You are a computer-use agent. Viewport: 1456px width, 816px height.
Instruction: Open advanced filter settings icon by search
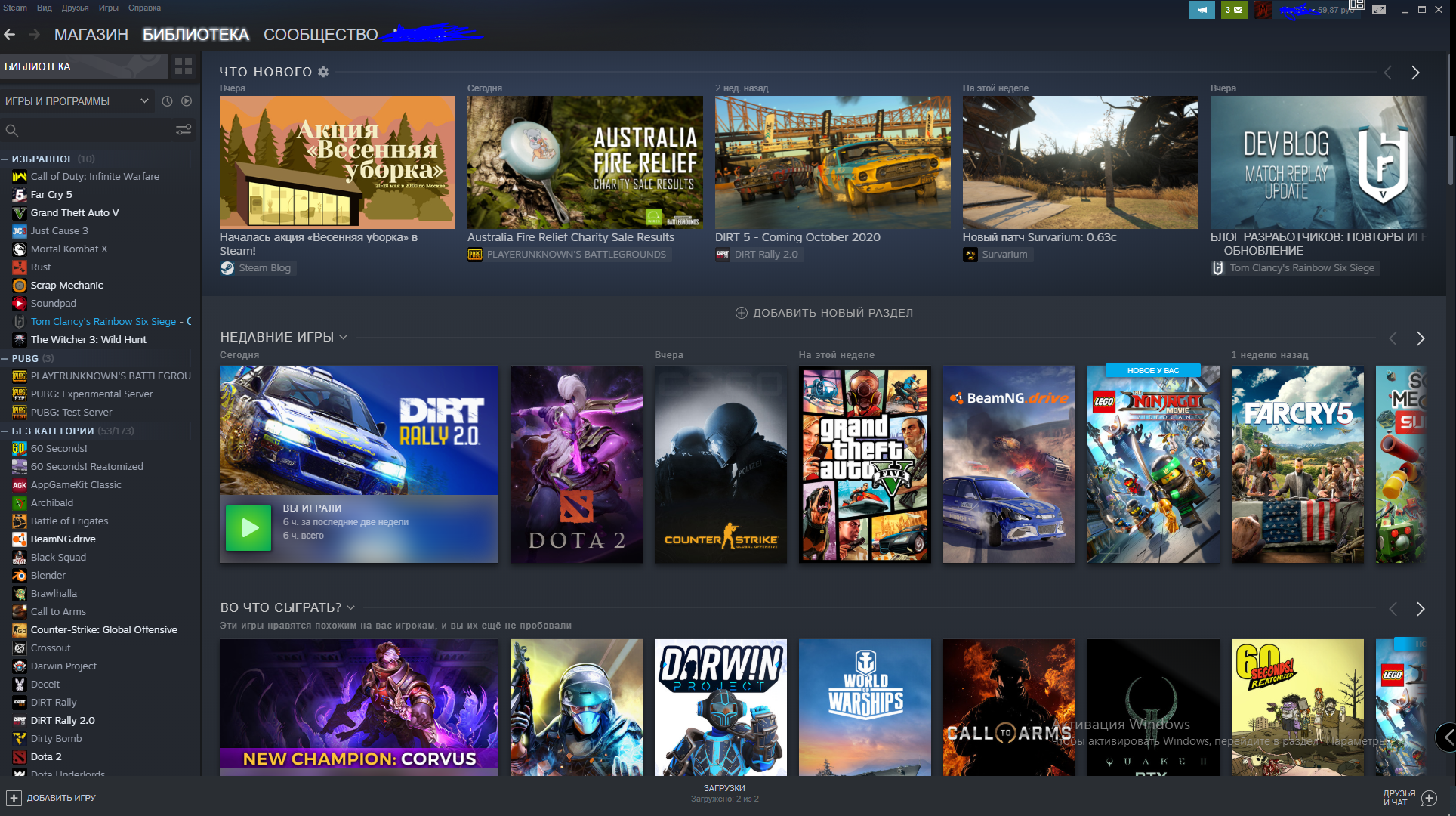tap(184, 130)
